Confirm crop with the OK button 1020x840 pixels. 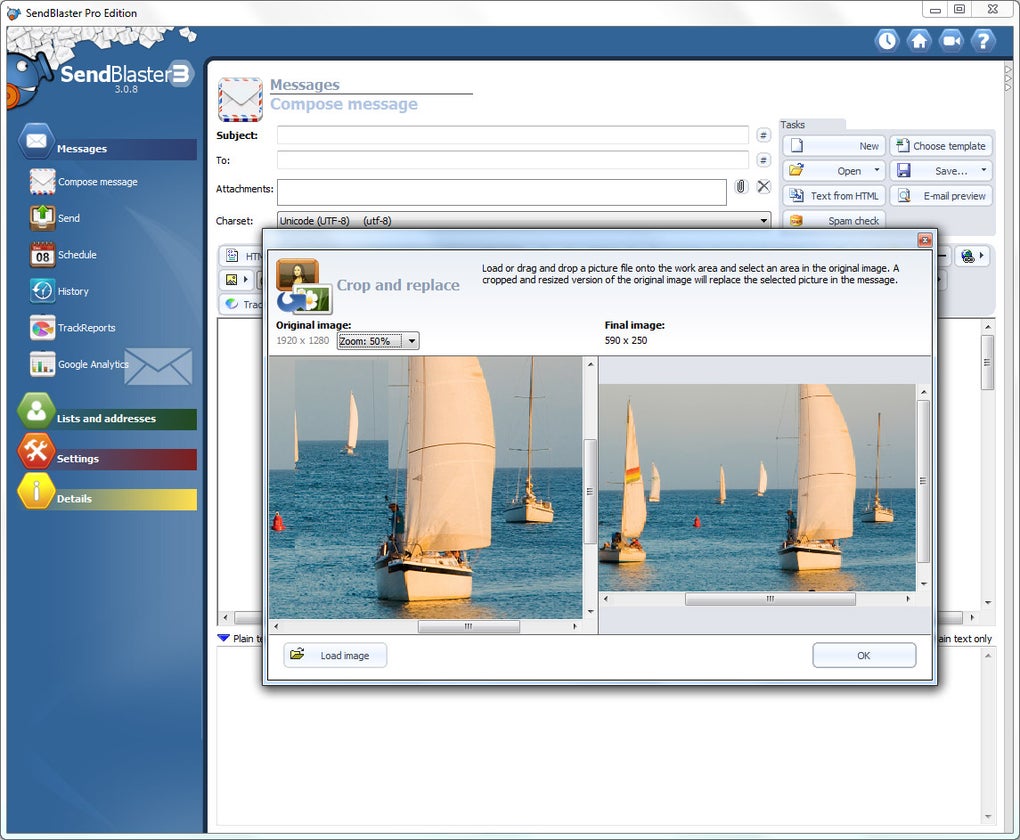864,655
